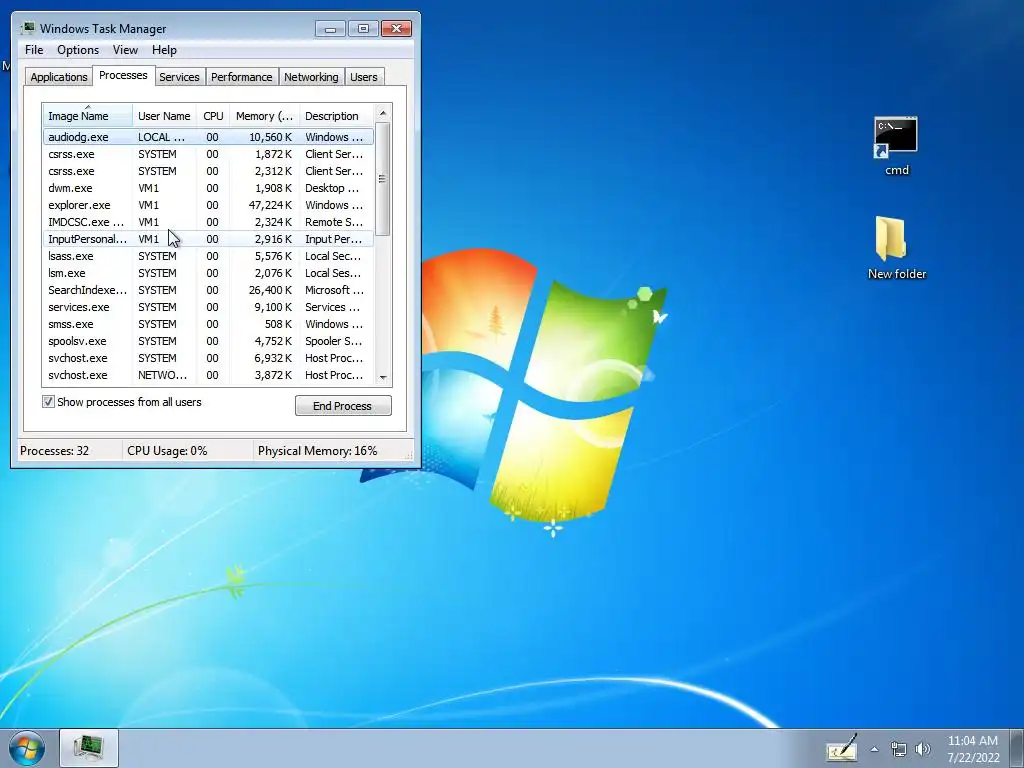
Task: Select the InputPersonal... process row
Action: (x=208, y=238)
